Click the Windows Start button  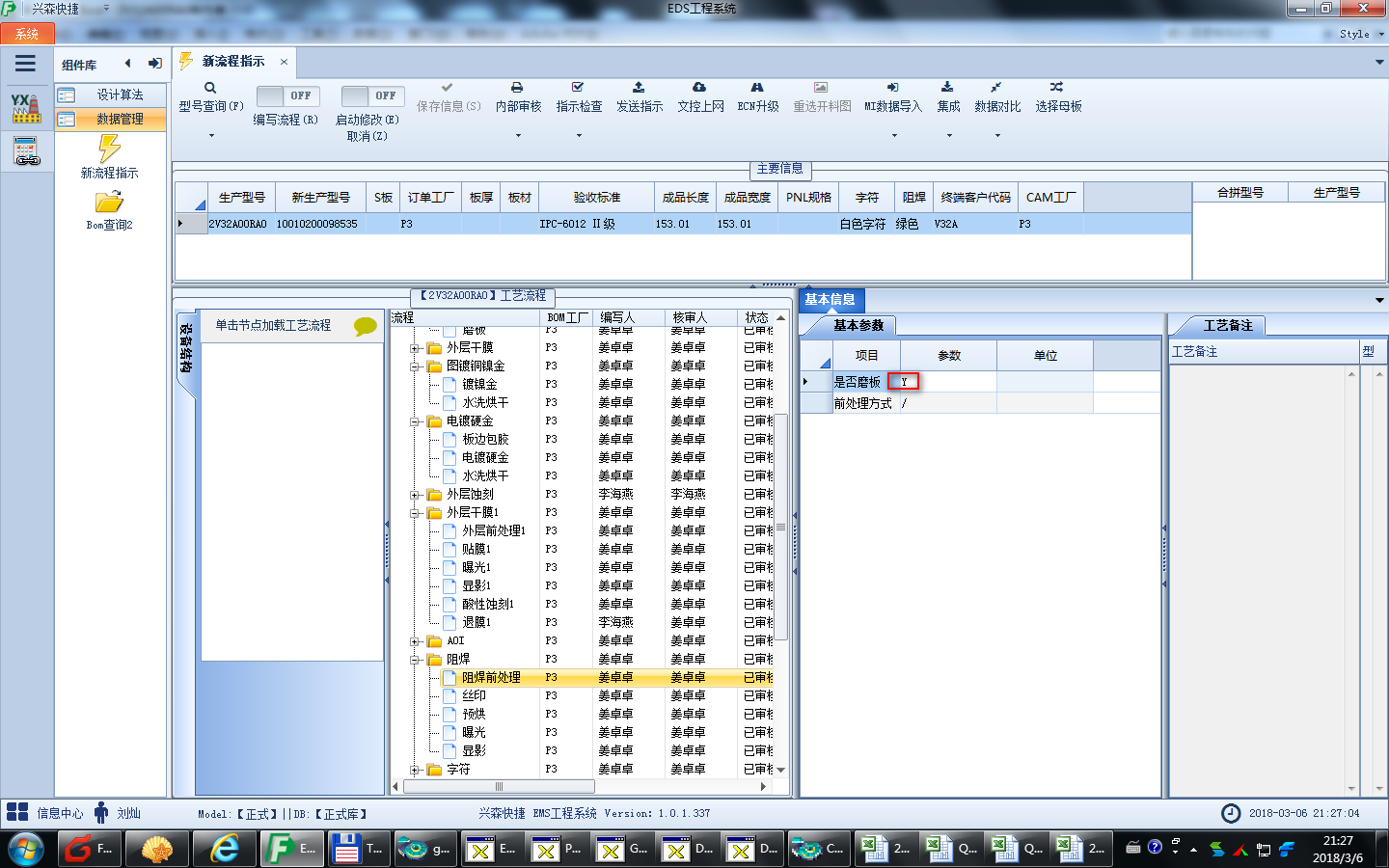pyautogui.click(x=26, y=849)
